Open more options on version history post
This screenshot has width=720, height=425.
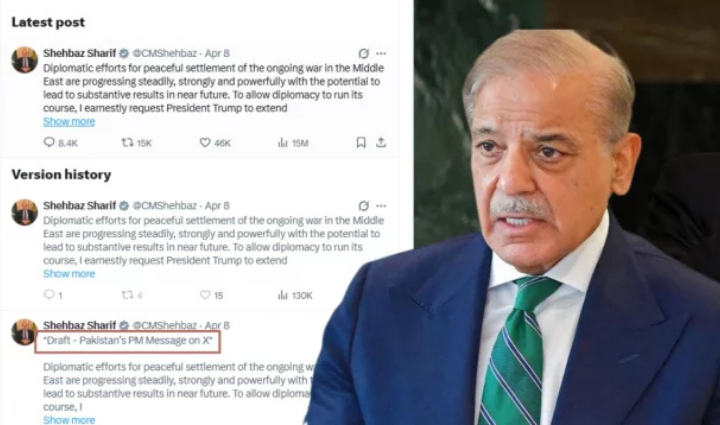click(381, 206)
